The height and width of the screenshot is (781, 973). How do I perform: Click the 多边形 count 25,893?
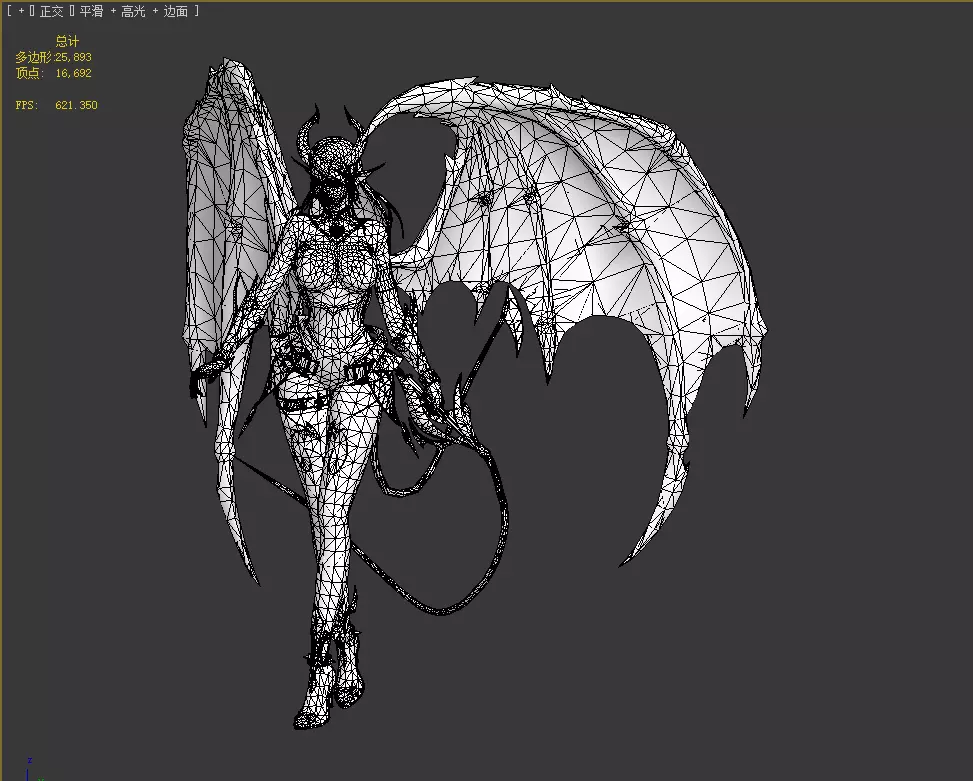pyautogui.click(x=73, y=57)
